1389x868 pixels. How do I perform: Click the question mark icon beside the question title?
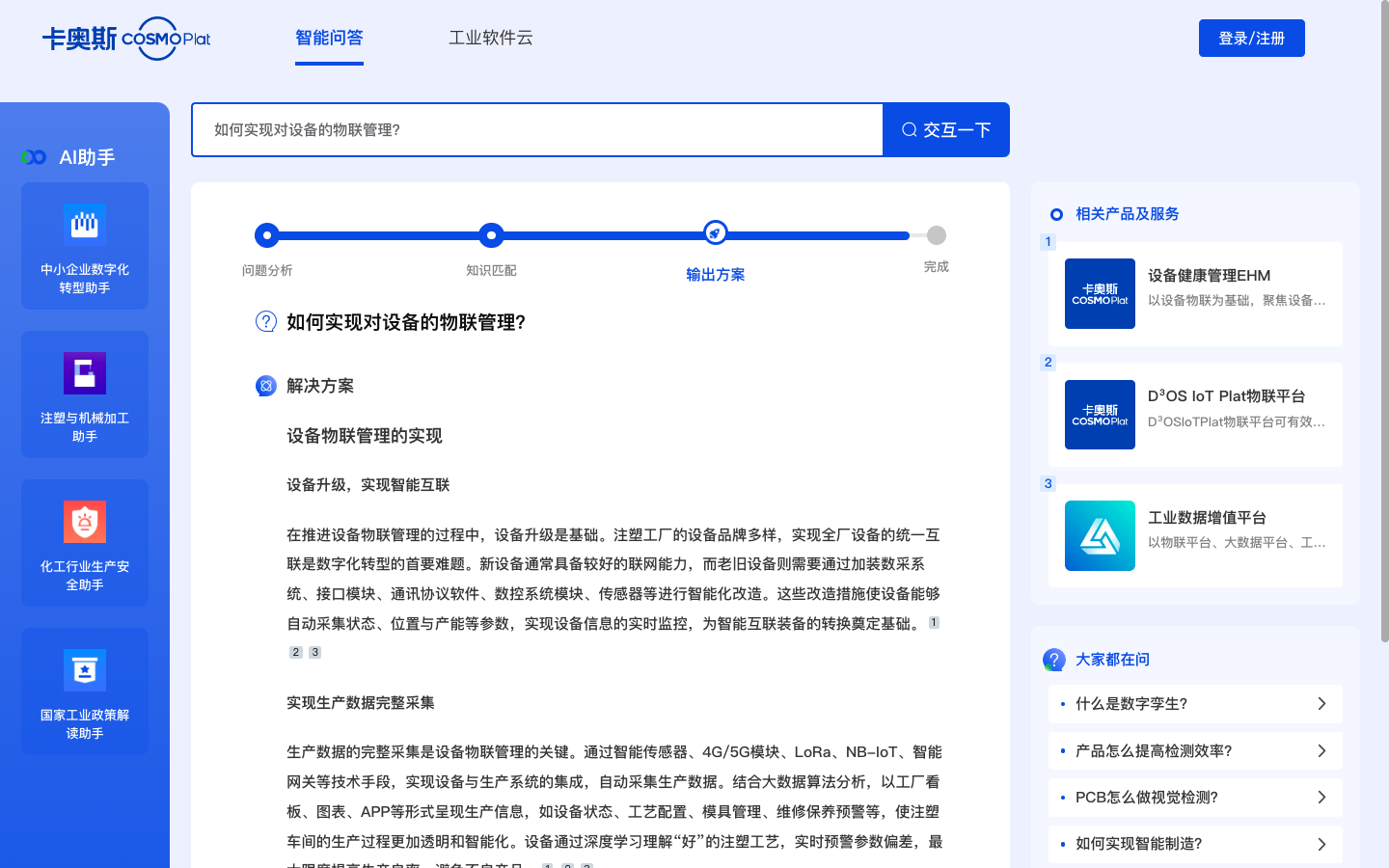(x=266, y=321)
